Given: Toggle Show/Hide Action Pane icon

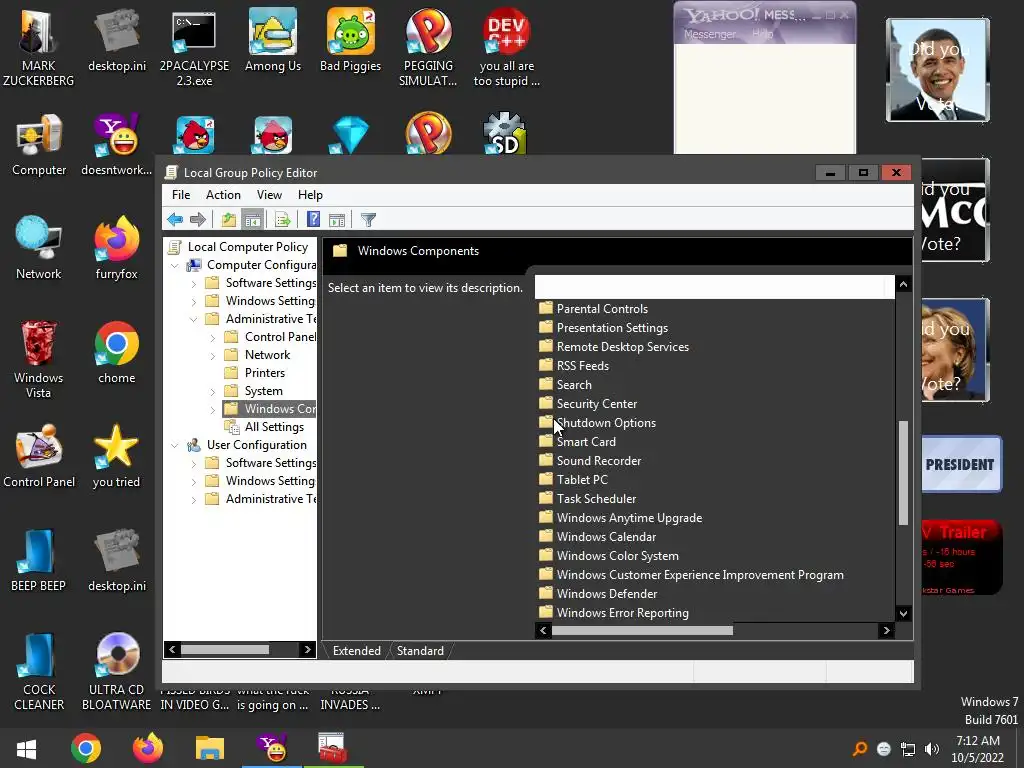Looking at the screenshot, I should tap(337, 219).
